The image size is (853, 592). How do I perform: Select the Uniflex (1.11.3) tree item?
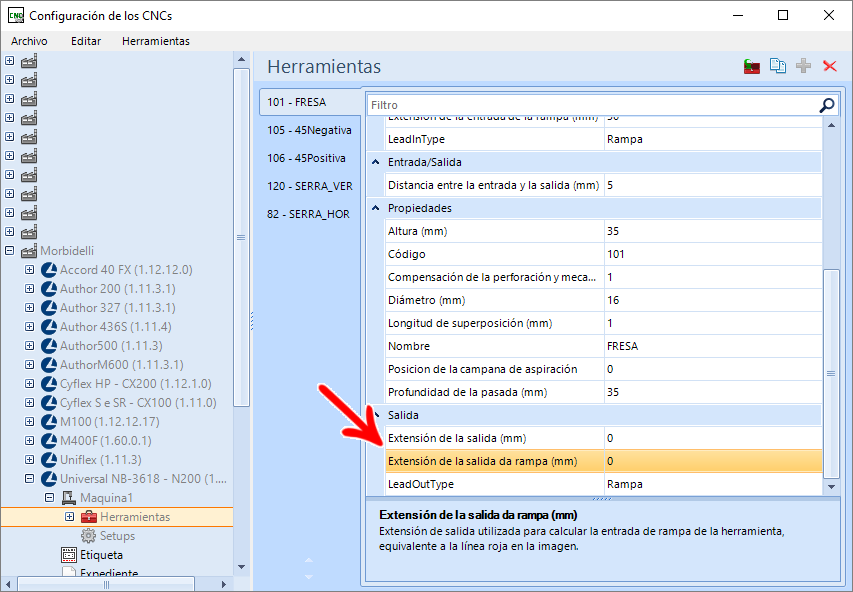tap(101, 460)
